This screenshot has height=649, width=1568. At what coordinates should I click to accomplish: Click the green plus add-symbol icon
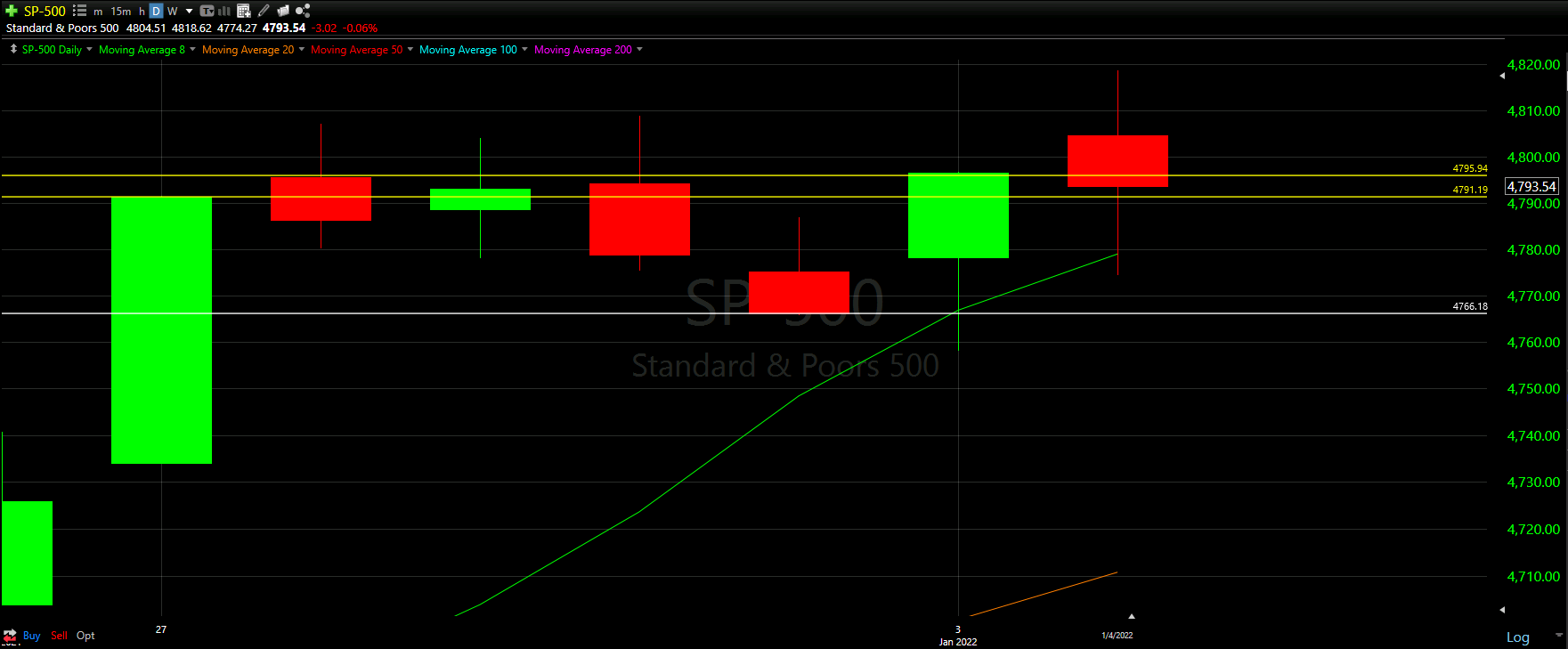tap(11, 11)
